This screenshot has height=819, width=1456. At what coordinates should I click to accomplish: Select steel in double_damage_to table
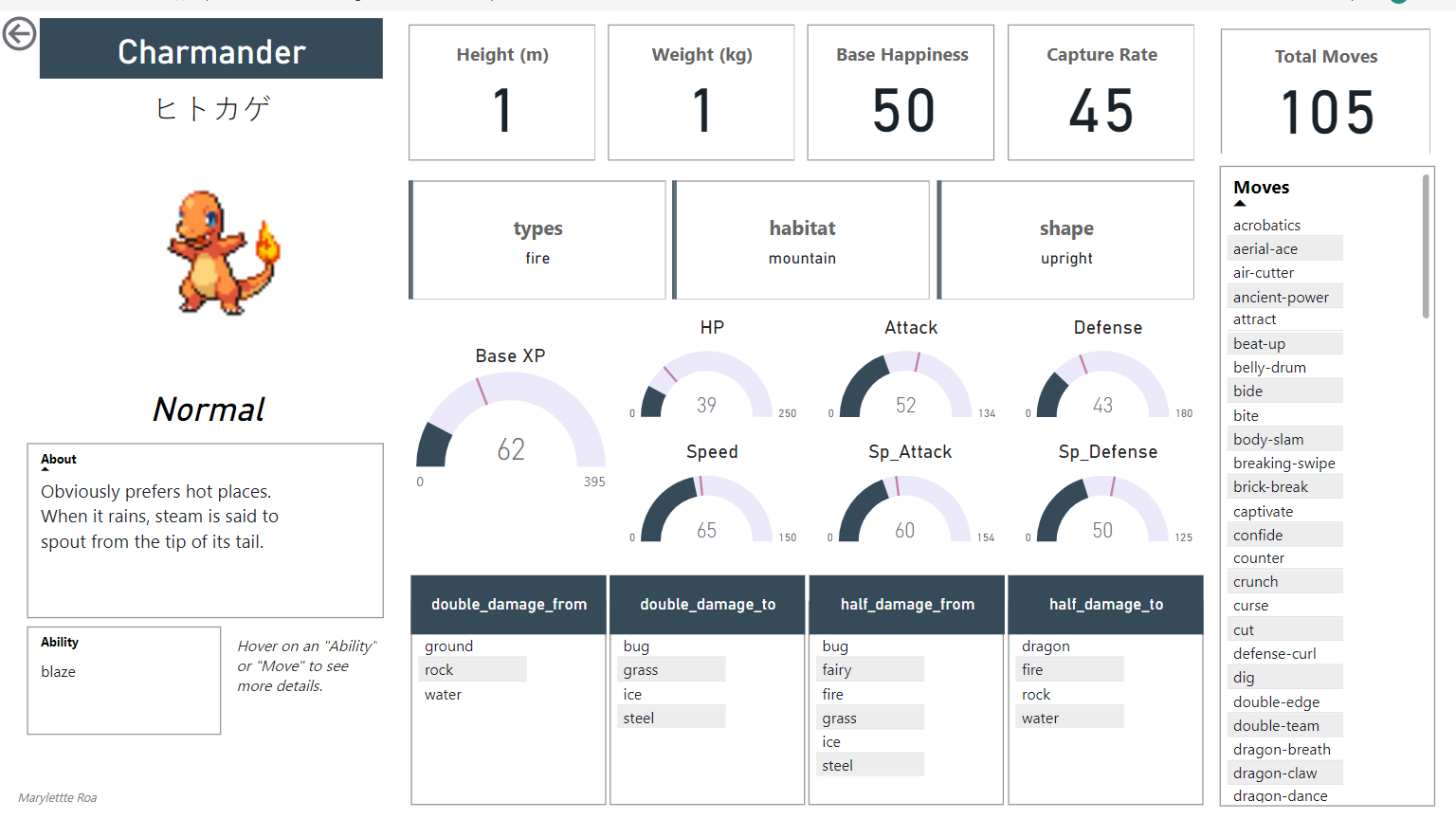tap(638, 719)
